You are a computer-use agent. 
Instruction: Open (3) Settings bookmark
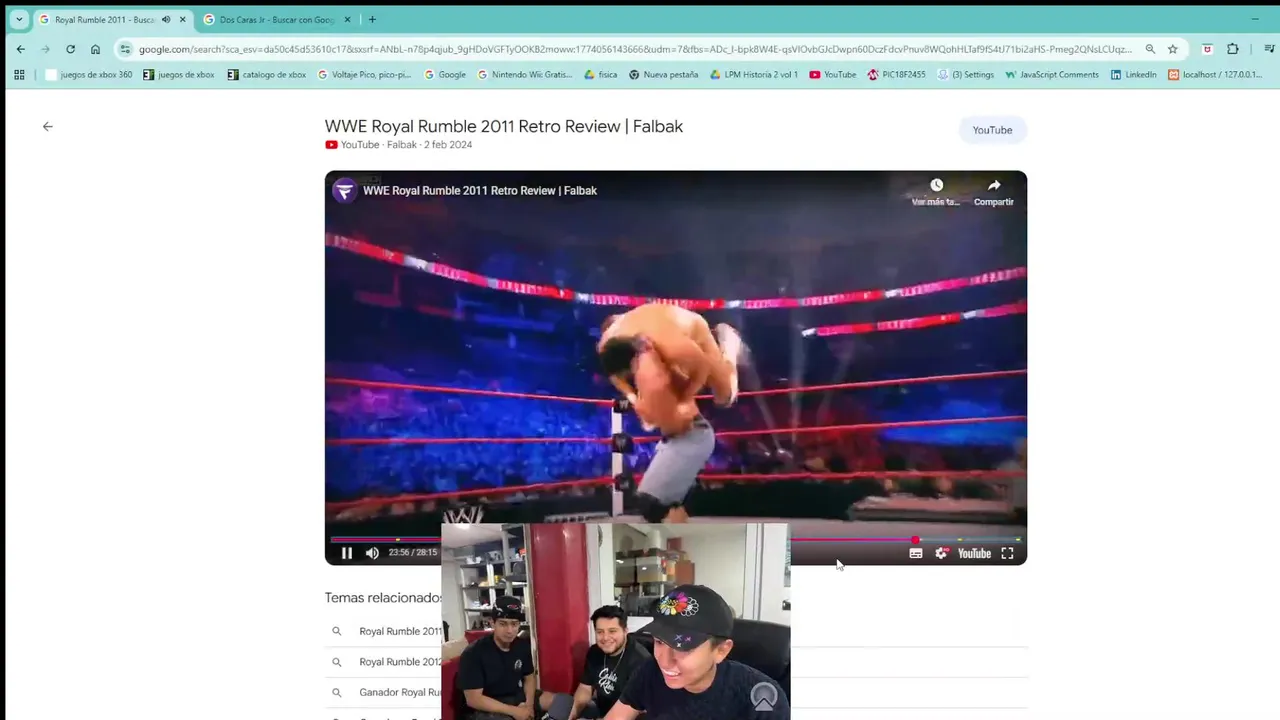966,74
